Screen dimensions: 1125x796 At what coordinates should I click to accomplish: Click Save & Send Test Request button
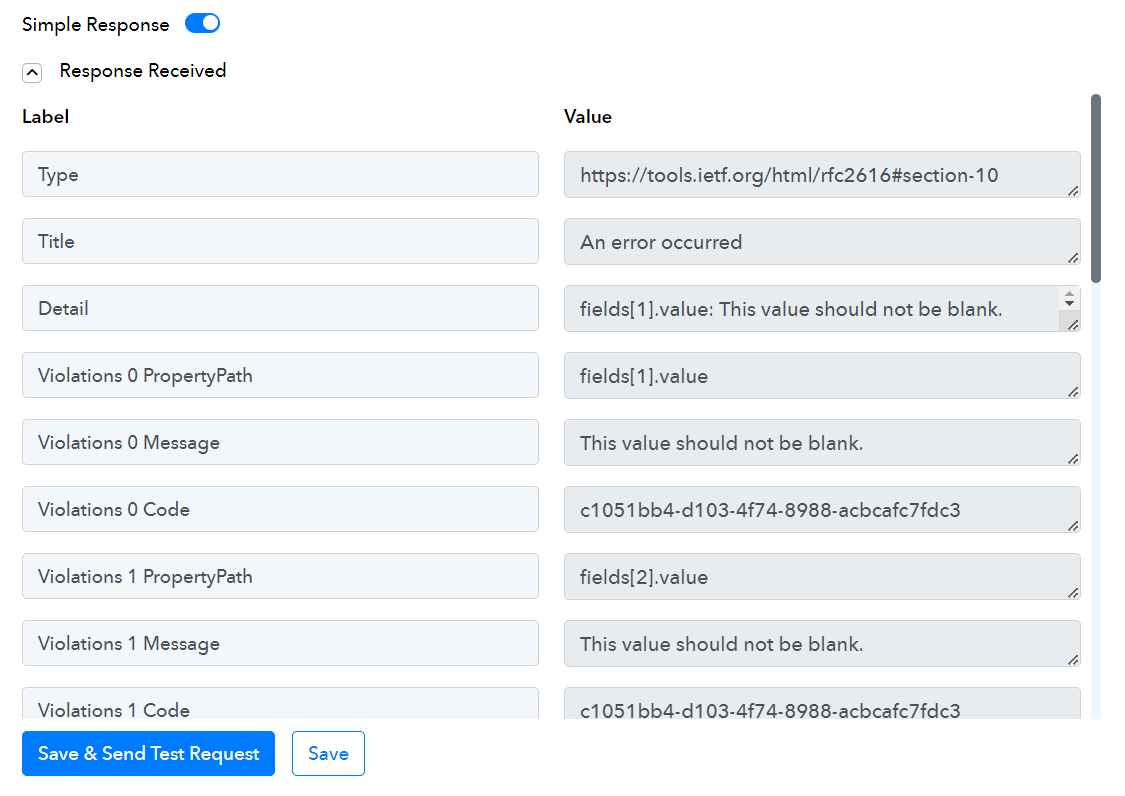coord(149,754)
